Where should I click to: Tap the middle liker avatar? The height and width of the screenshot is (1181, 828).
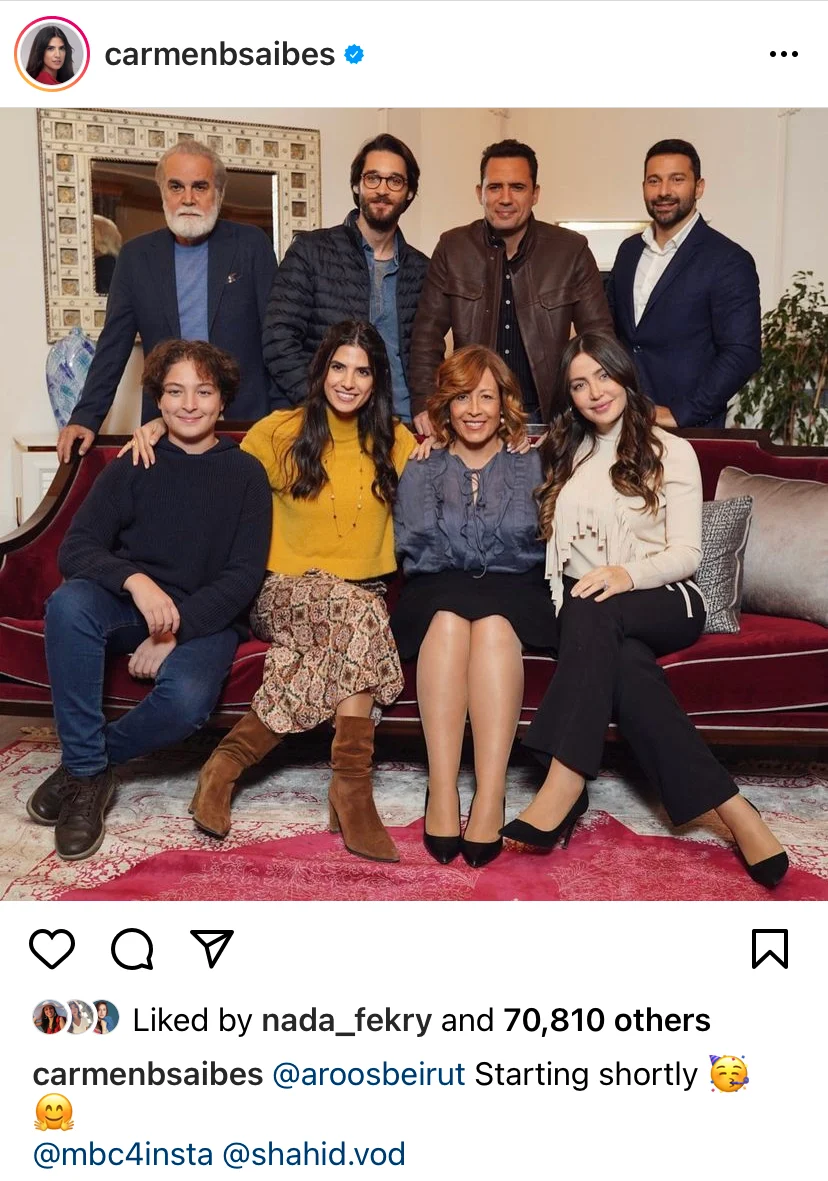click(77, 1018)
